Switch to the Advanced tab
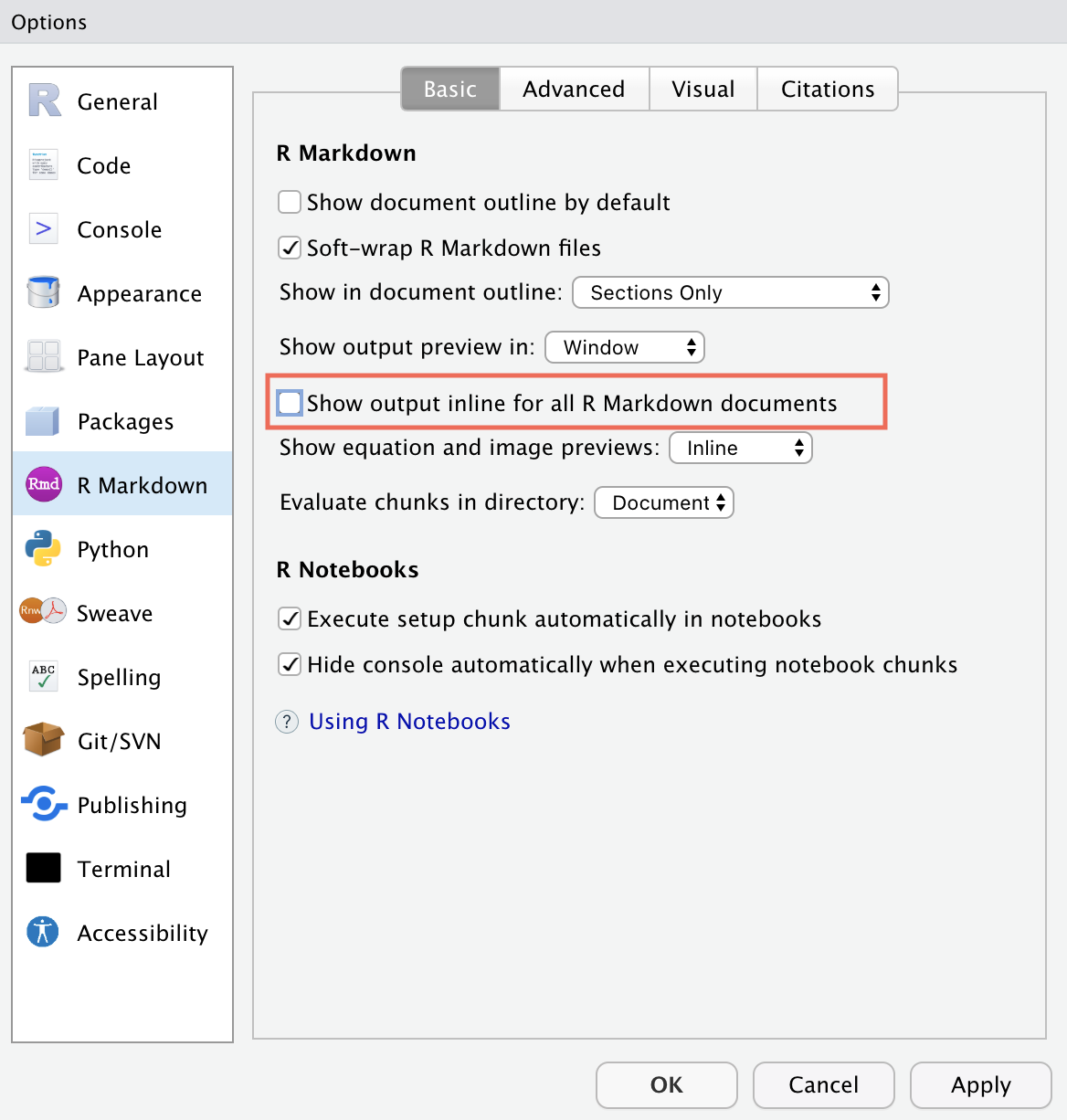This screenshot has width=1067, height=1120. [574, 89]
